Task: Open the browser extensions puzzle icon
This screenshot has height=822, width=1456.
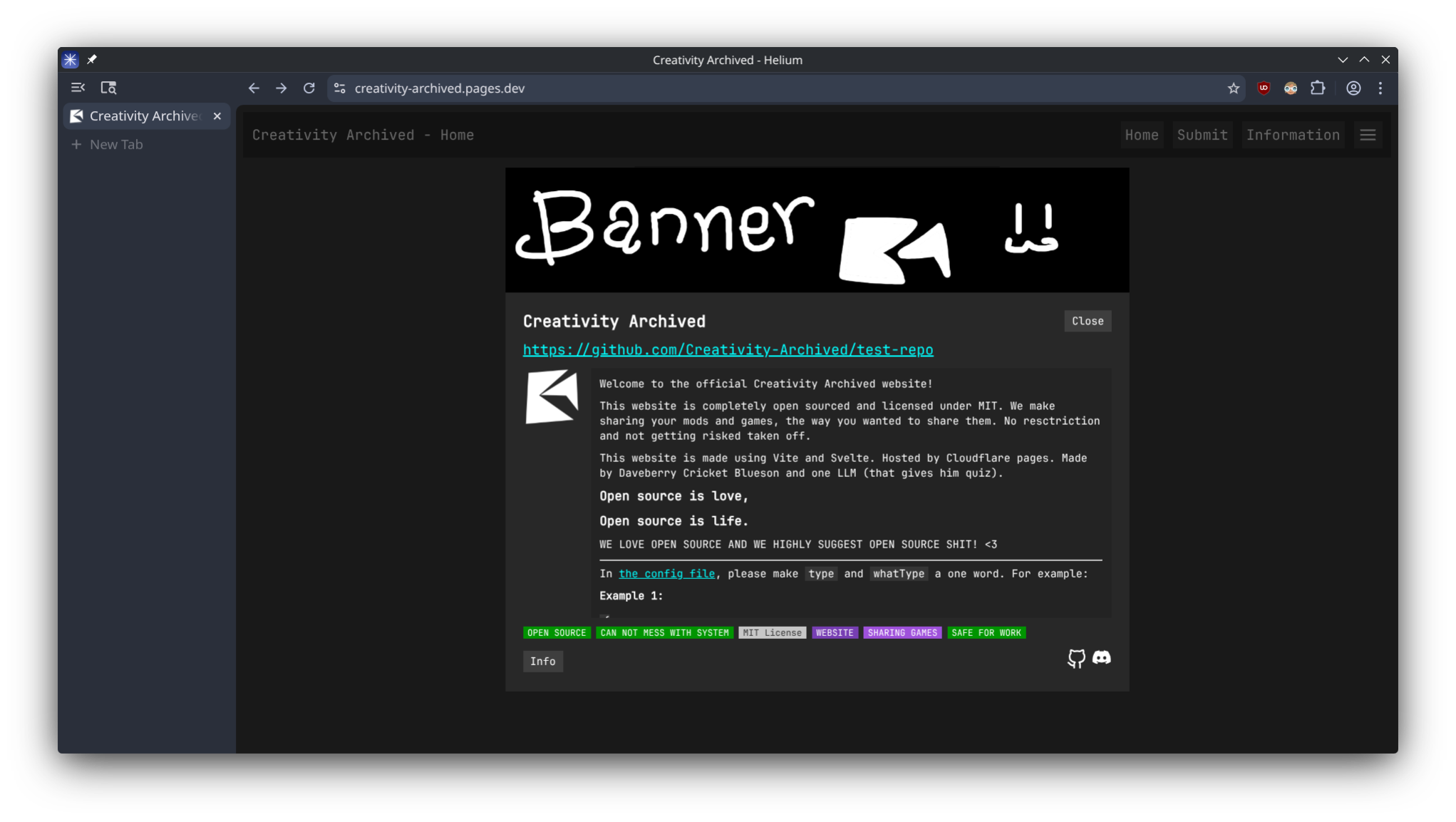Action: (1318, 88)
